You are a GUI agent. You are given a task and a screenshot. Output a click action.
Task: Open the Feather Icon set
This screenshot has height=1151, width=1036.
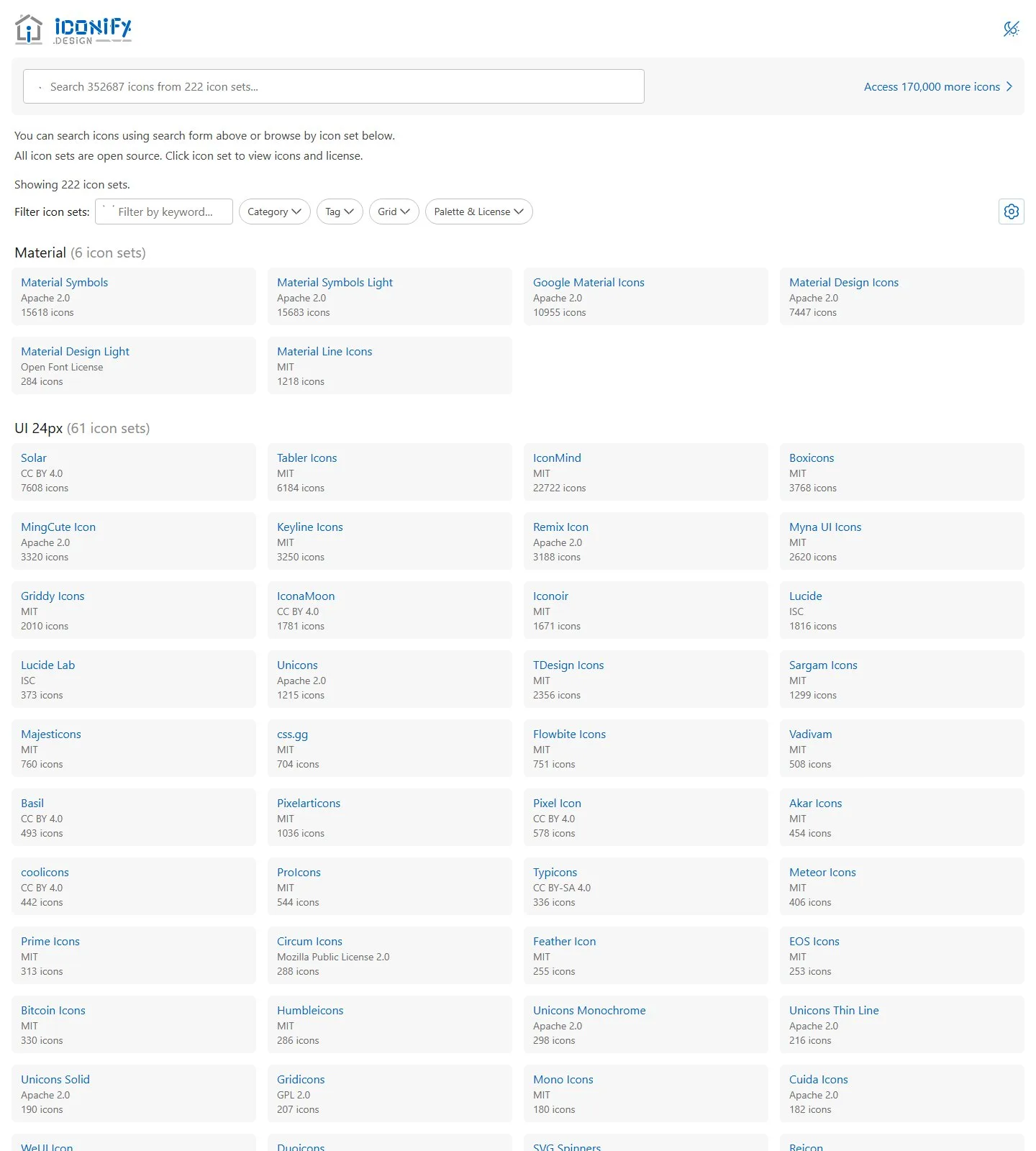(x=646, y=955)
